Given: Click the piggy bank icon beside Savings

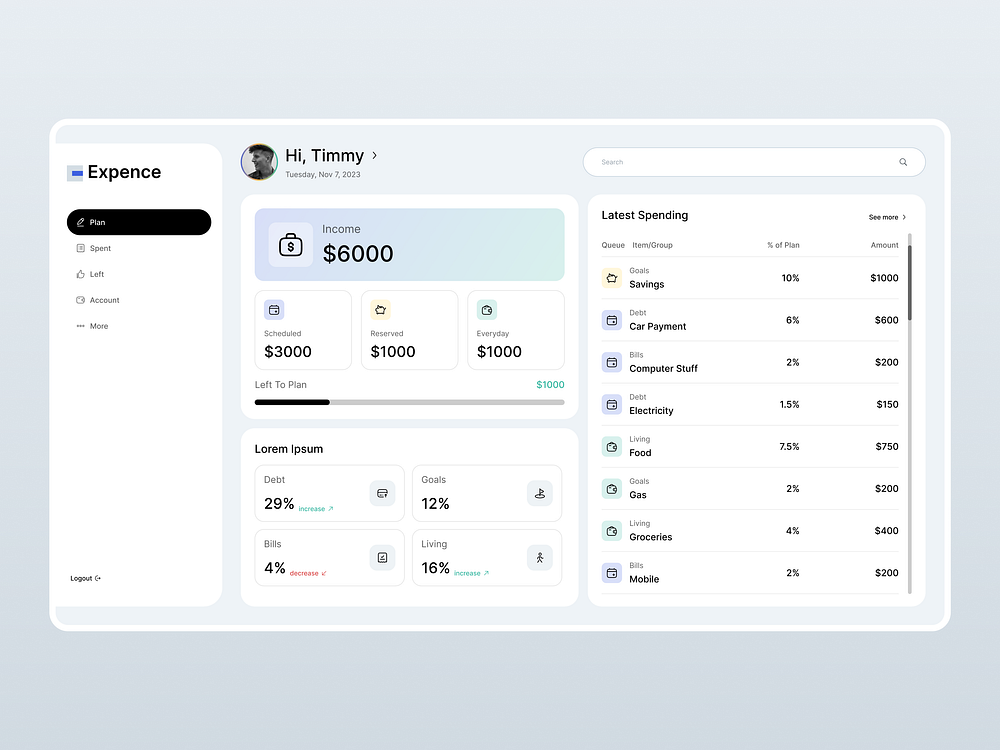Looking at the screenshot, I should [611, 278].
